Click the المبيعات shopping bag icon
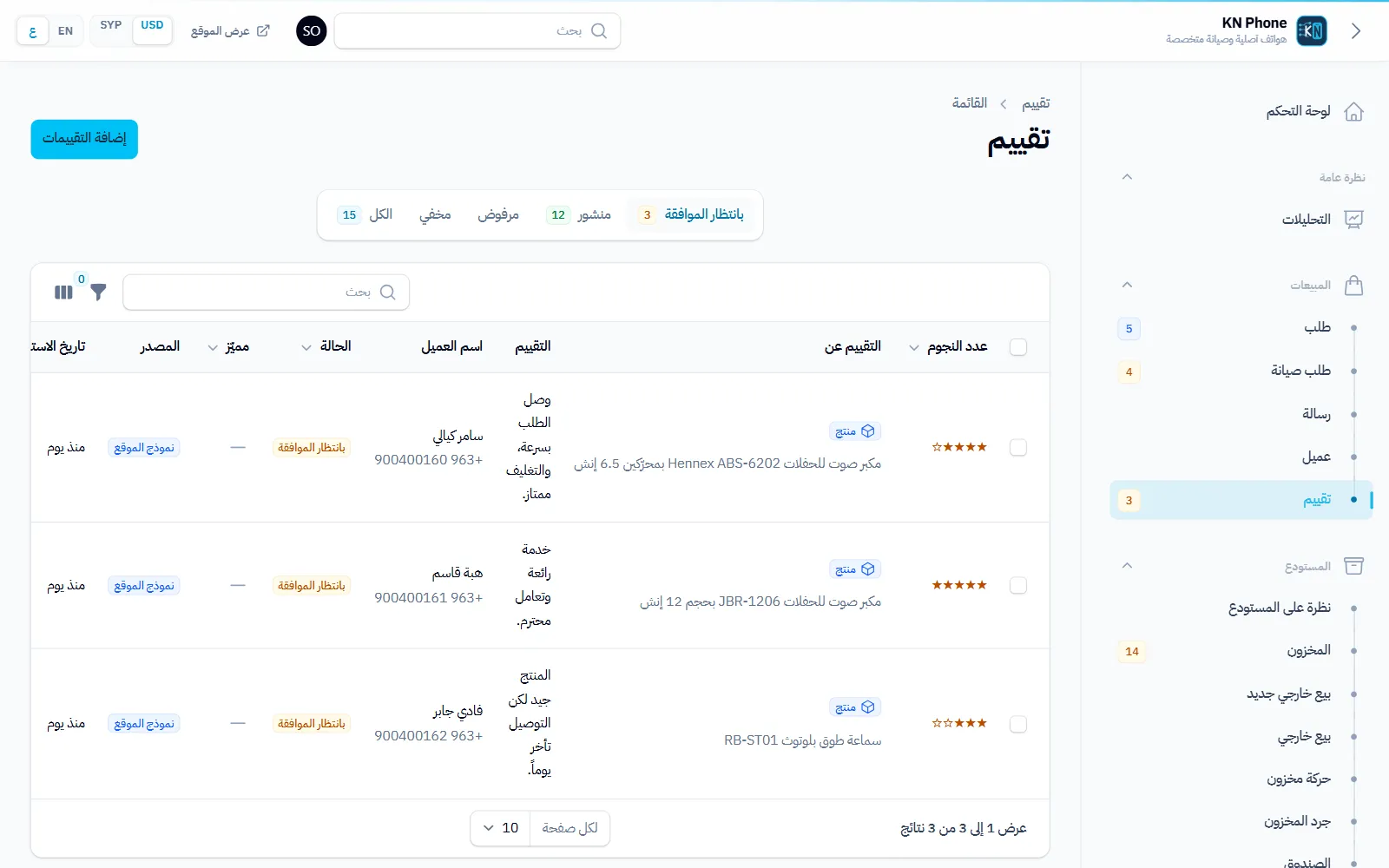This screenshot has height=868, width=1389. coord(1353,286)
